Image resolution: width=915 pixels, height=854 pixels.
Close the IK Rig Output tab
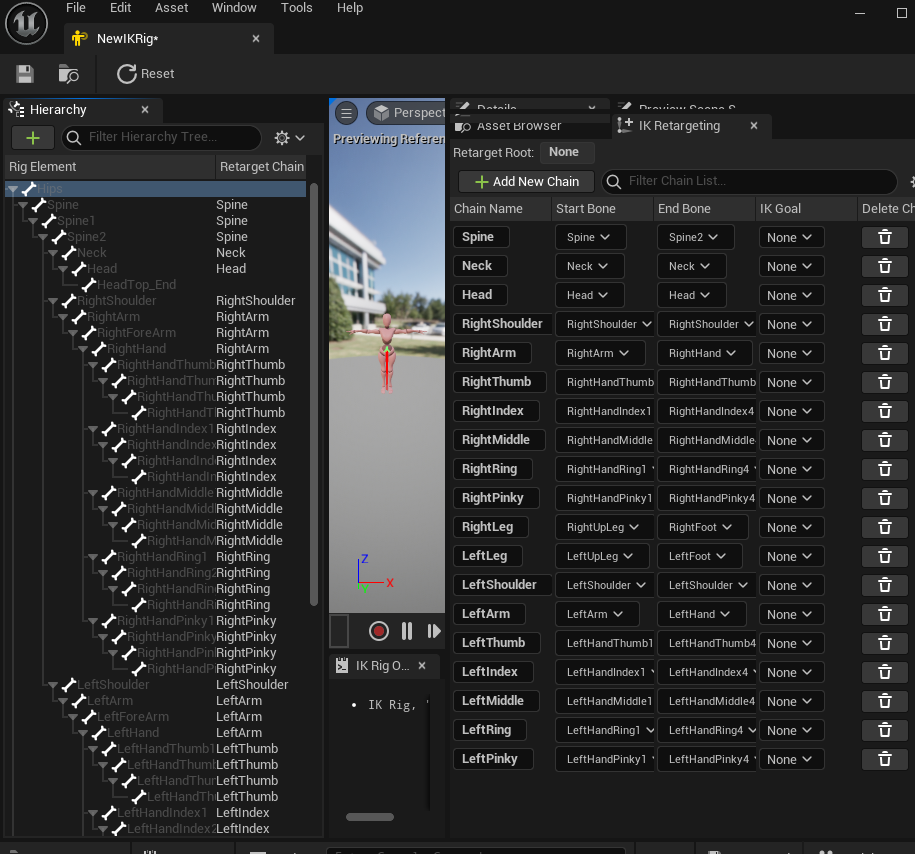tap(422, 666)
